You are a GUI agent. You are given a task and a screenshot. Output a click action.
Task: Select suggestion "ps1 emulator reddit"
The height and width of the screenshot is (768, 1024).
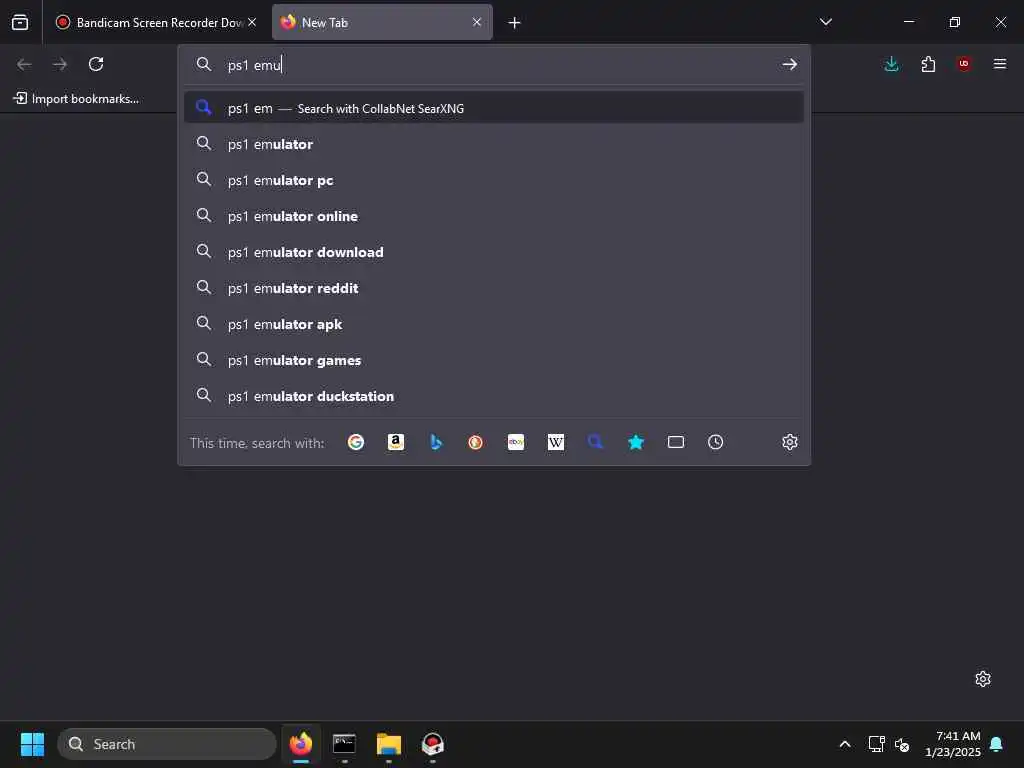pyautogui.click(x=494, y=288)
